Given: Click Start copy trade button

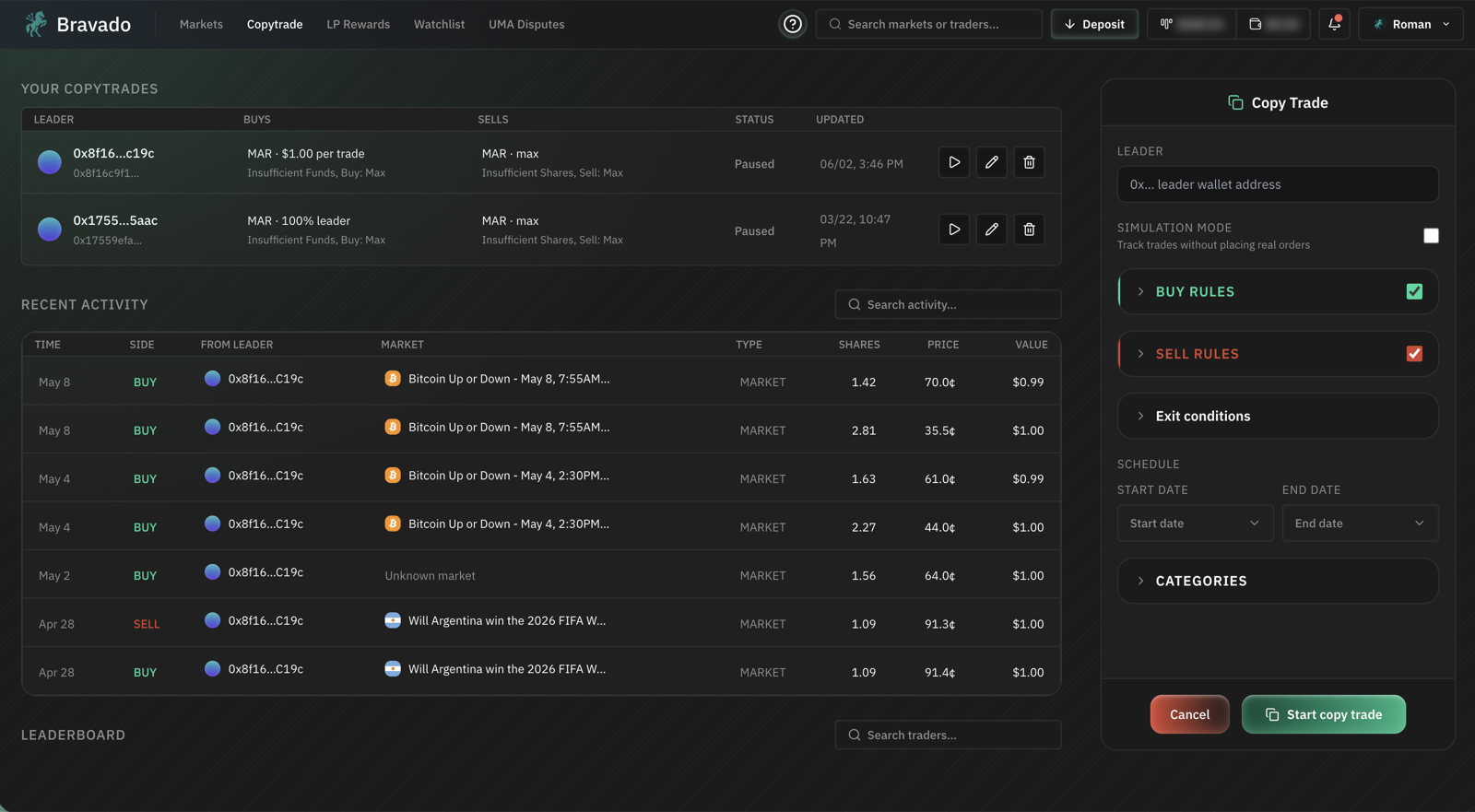Looking at the screenshot, I should [1323, 714].
